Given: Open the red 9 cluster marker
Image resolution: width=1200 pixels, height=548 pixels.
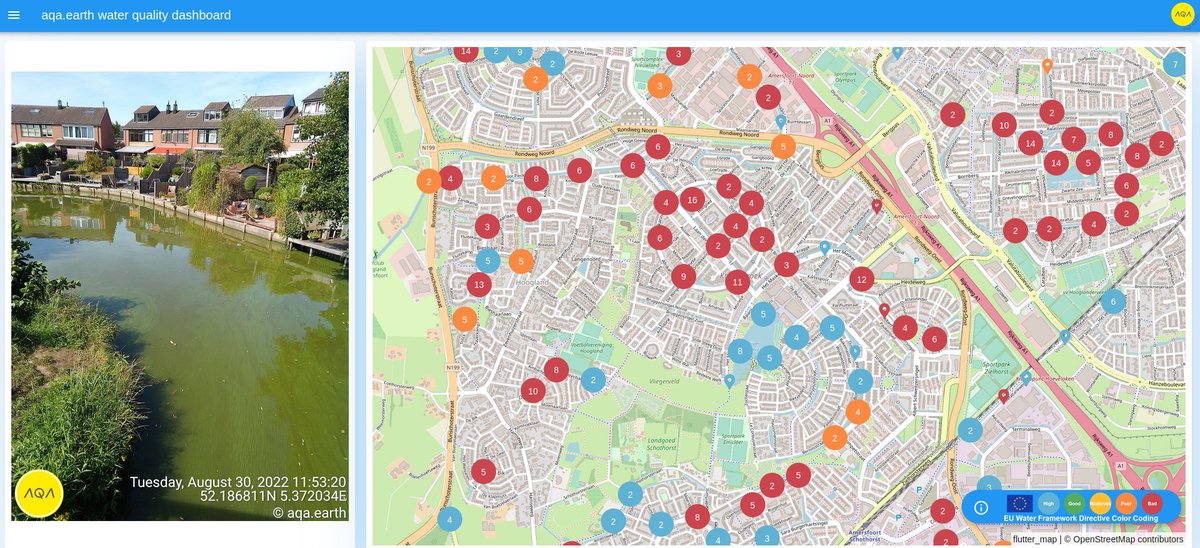Looking at the screenshot, I should 683,276.
